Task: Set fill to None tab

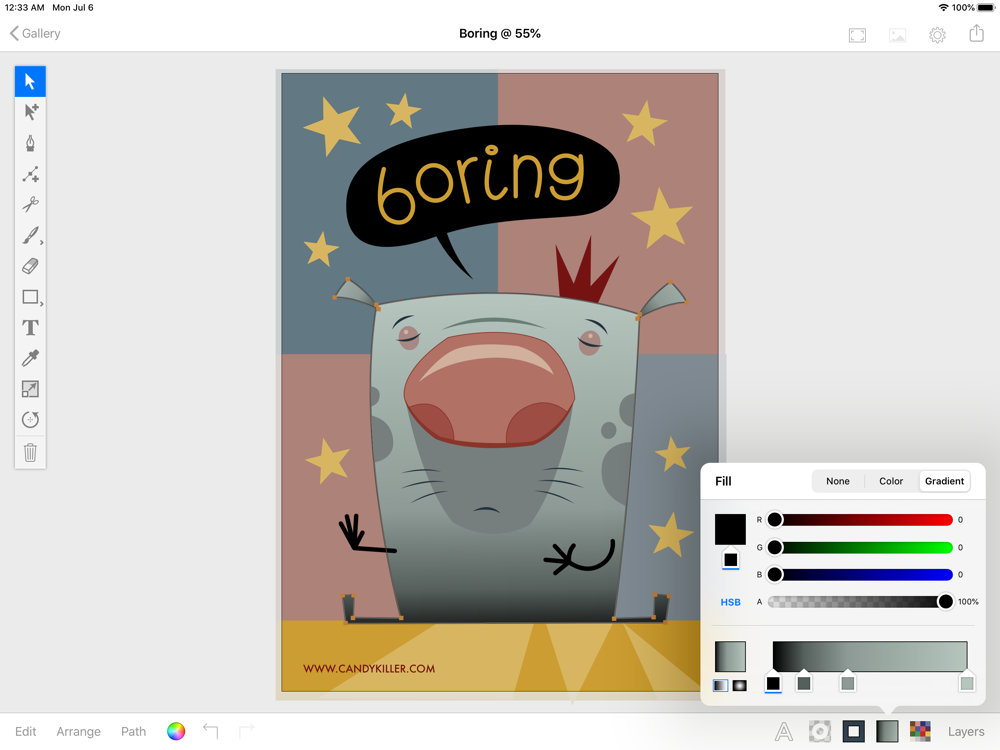Action: pos(838,481)
